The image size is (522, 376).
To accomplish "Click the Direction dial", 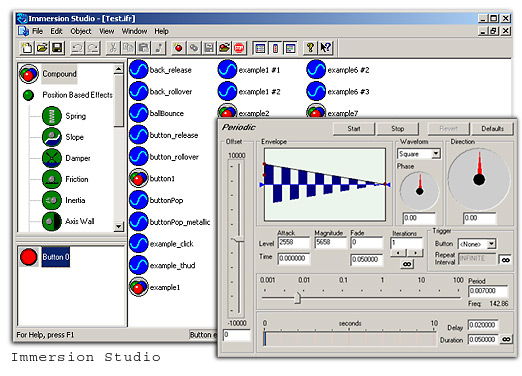I will (x=479, y=179).
